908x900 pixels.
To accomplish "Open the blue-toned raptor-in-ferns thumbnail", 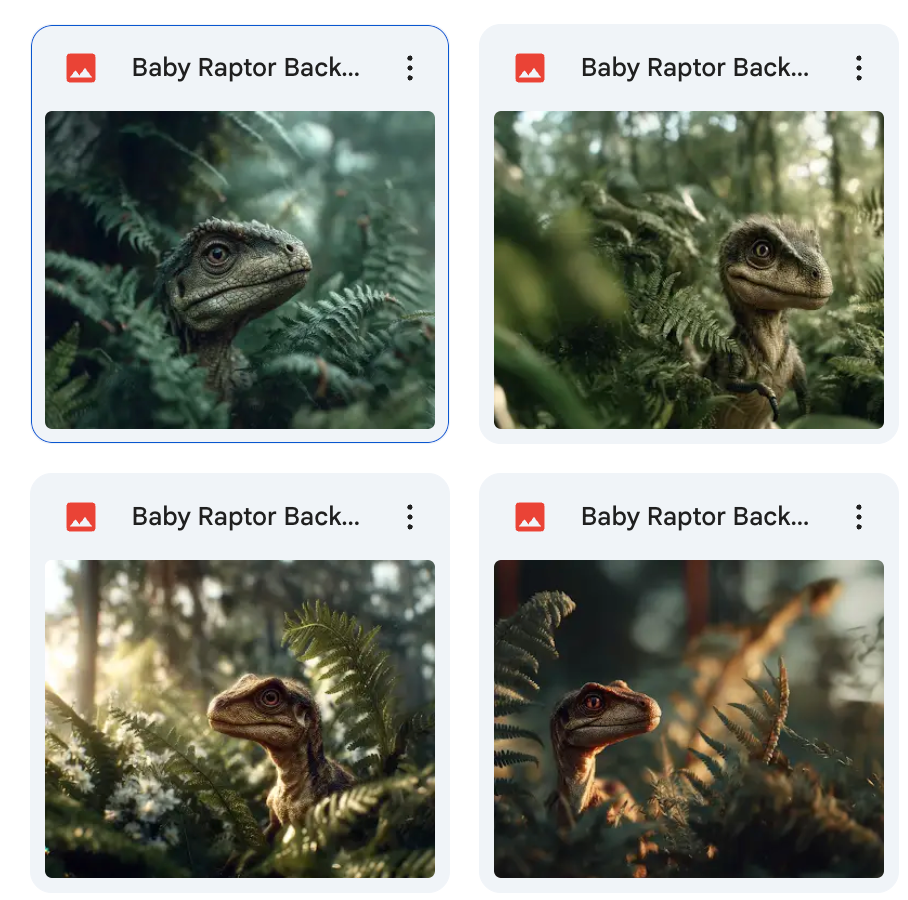I will (240, 269).
